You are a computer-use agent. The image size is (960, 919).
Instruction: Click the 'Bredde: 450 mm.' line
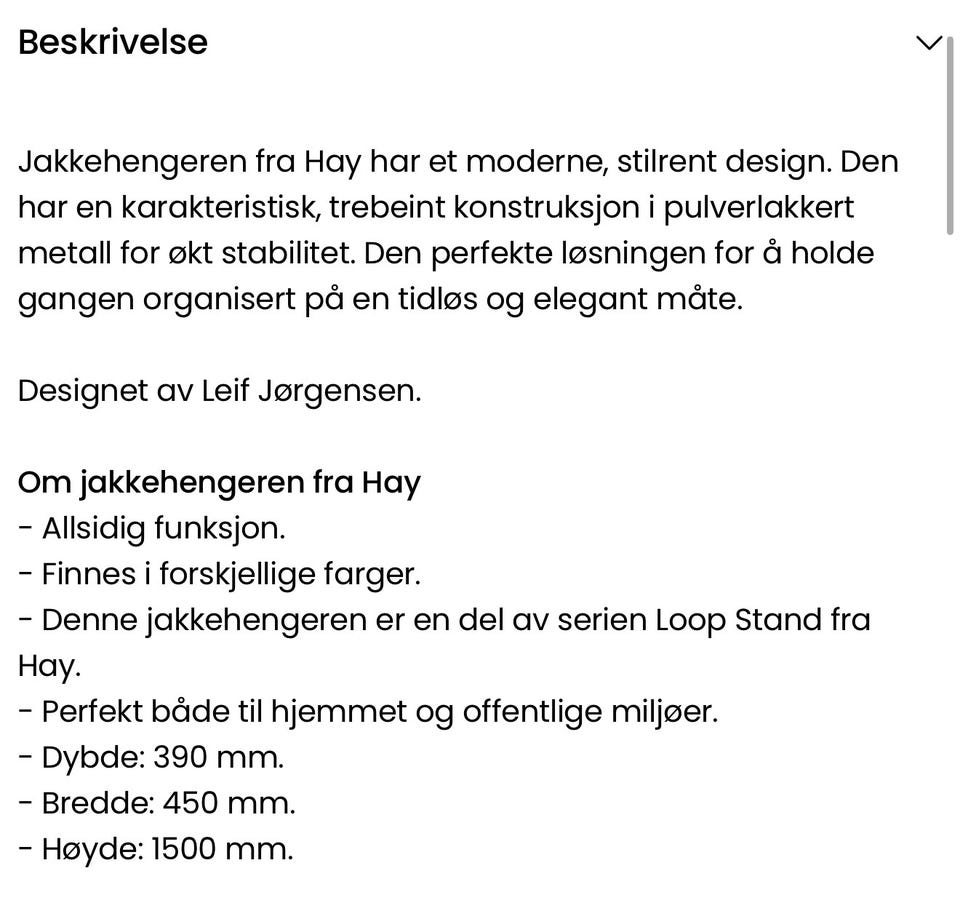click(x=157, y=803)
